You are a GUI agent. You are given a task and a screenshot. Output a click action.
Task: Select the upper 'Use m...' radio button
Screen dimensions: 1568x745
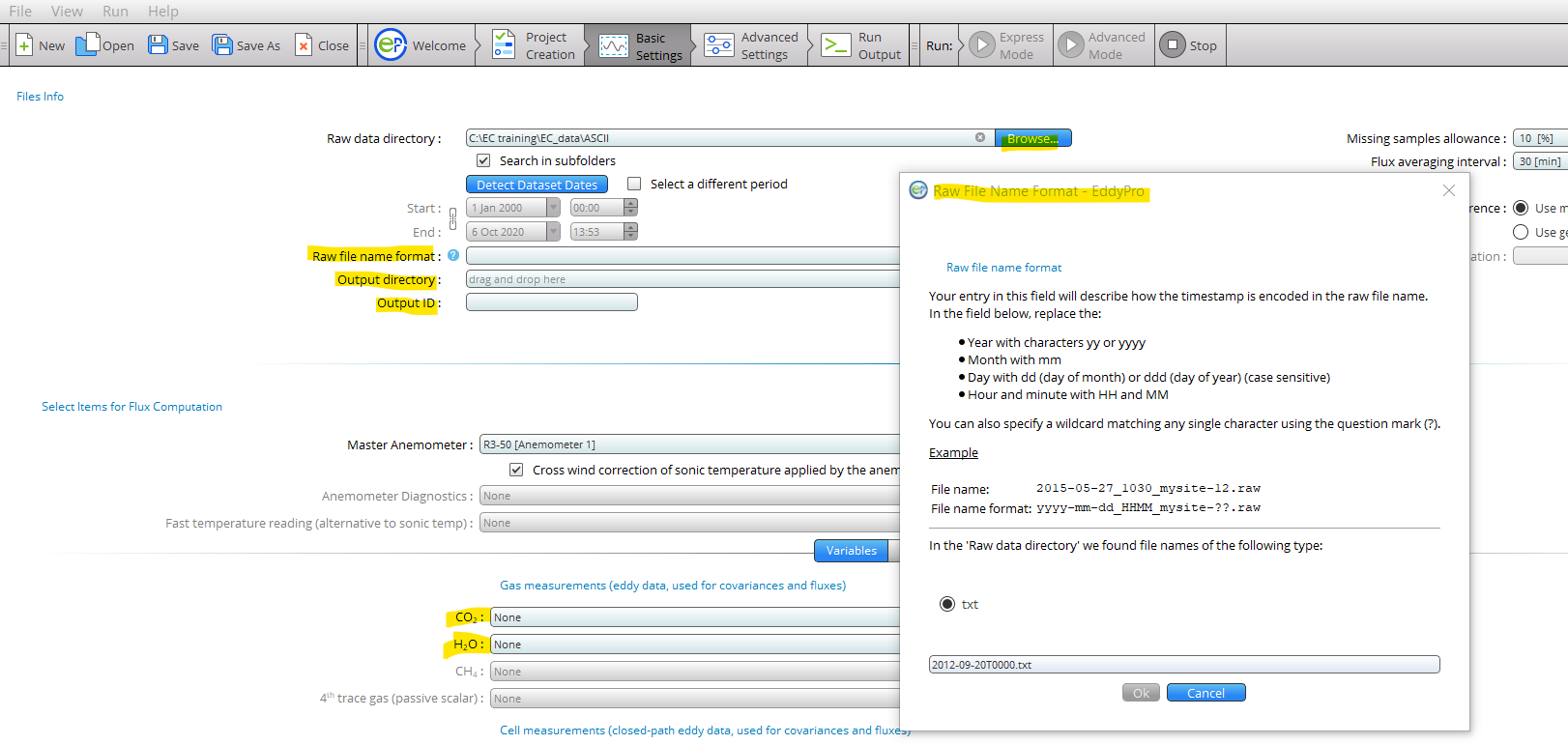[1521, 208]
